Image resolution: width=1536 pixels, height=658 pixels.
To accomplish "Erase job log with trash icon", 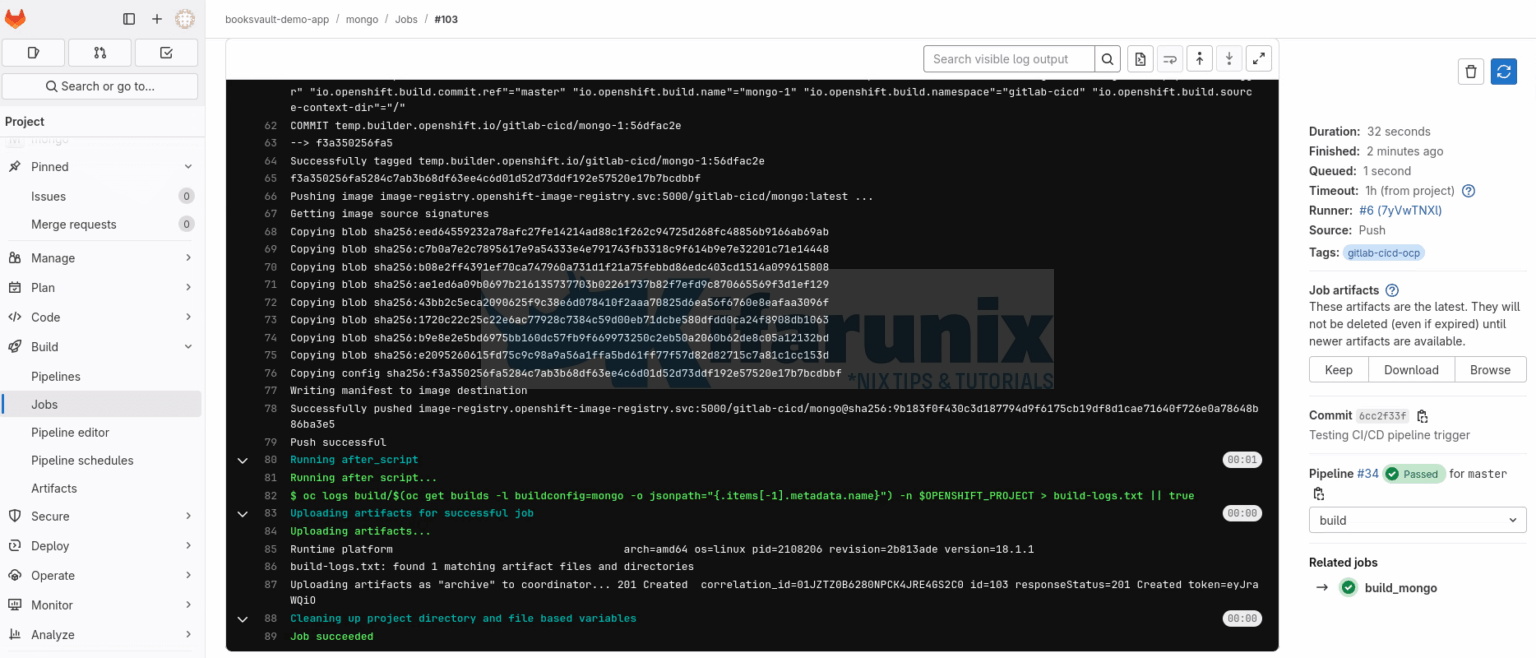I will pos(1470,71).
